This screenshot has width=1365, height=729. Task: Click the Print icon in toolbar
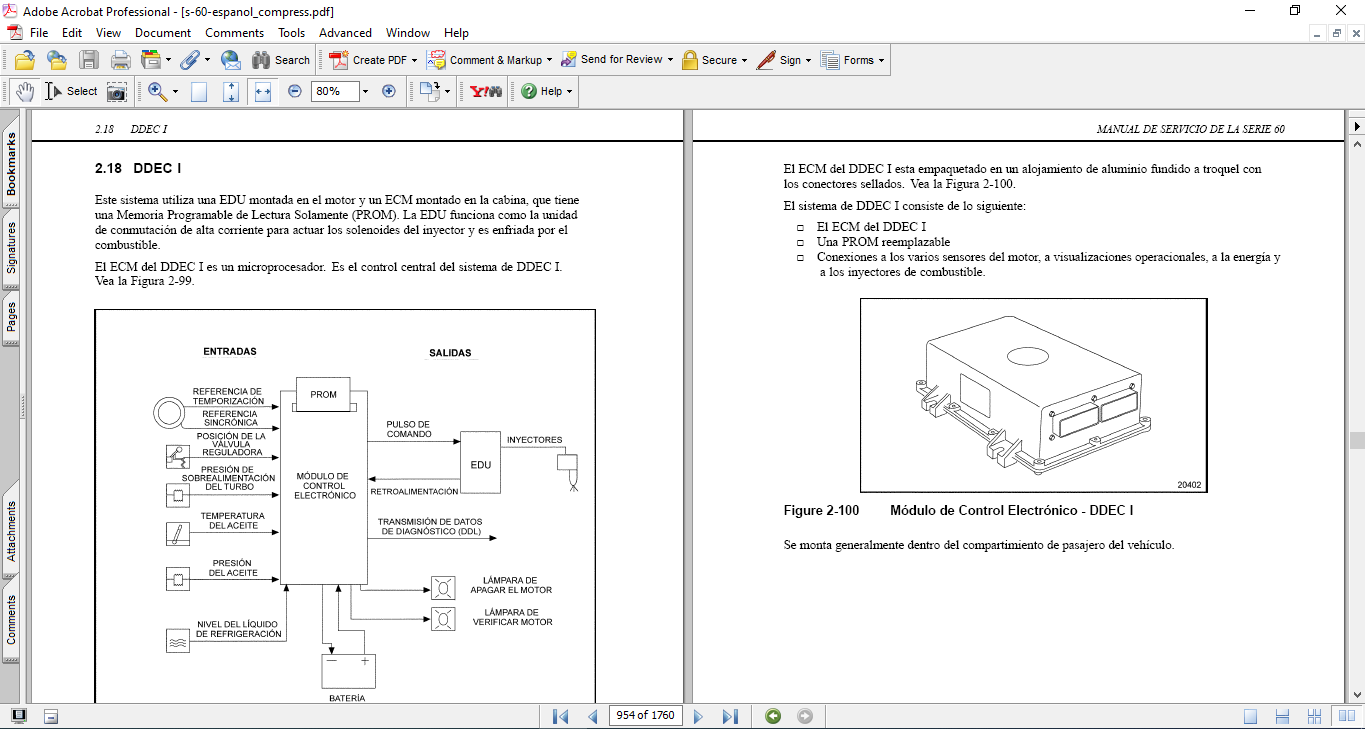[120, 60]
